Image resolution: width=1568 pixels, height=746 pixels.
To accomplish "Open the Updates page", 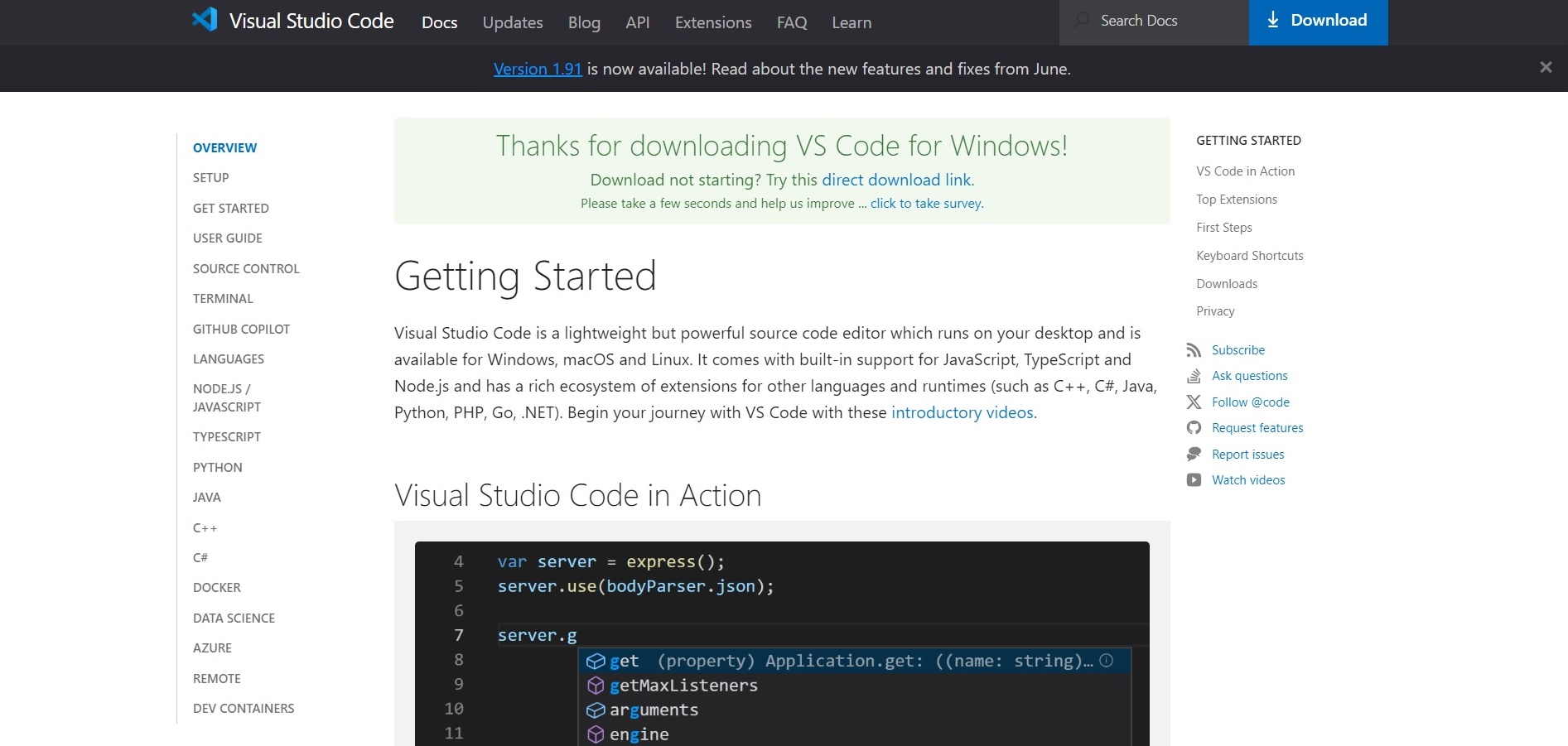I will click(x=513, y=22).
